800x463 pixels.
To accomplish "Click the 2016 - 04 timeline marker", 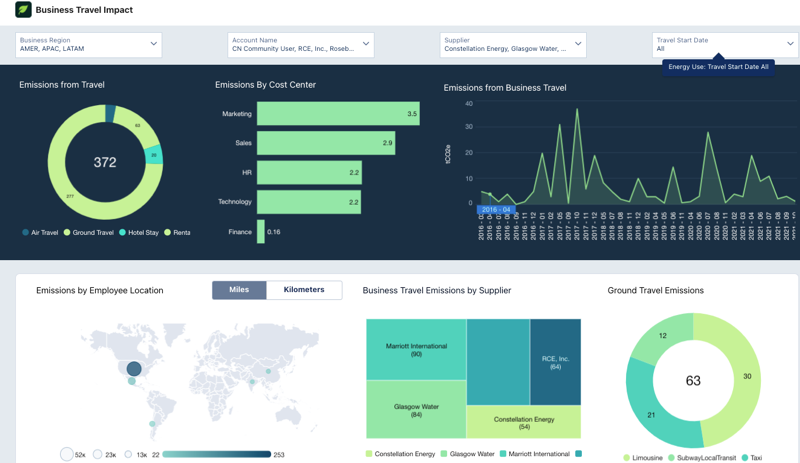I will click(496, 210).
